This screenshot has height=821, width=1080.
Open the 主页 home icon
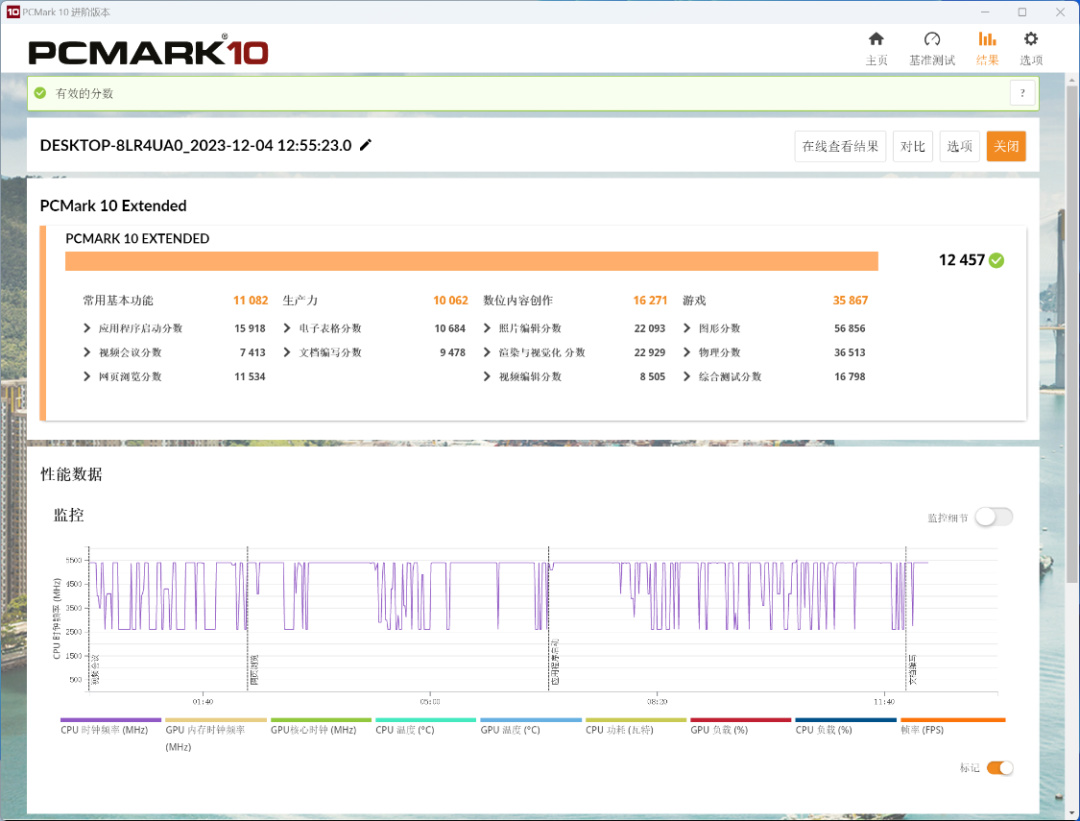[876, 39]
